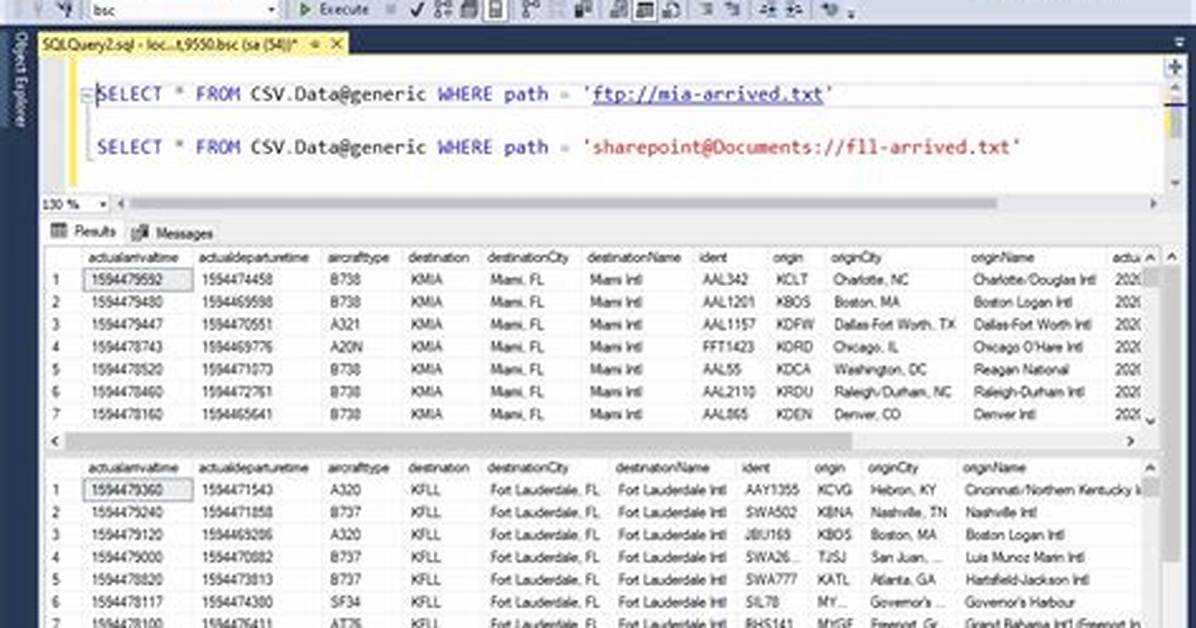Screen dimensions: 1196x628
Task: Click the editor vertical scroll down arrow
Action: click(1175, 183)
